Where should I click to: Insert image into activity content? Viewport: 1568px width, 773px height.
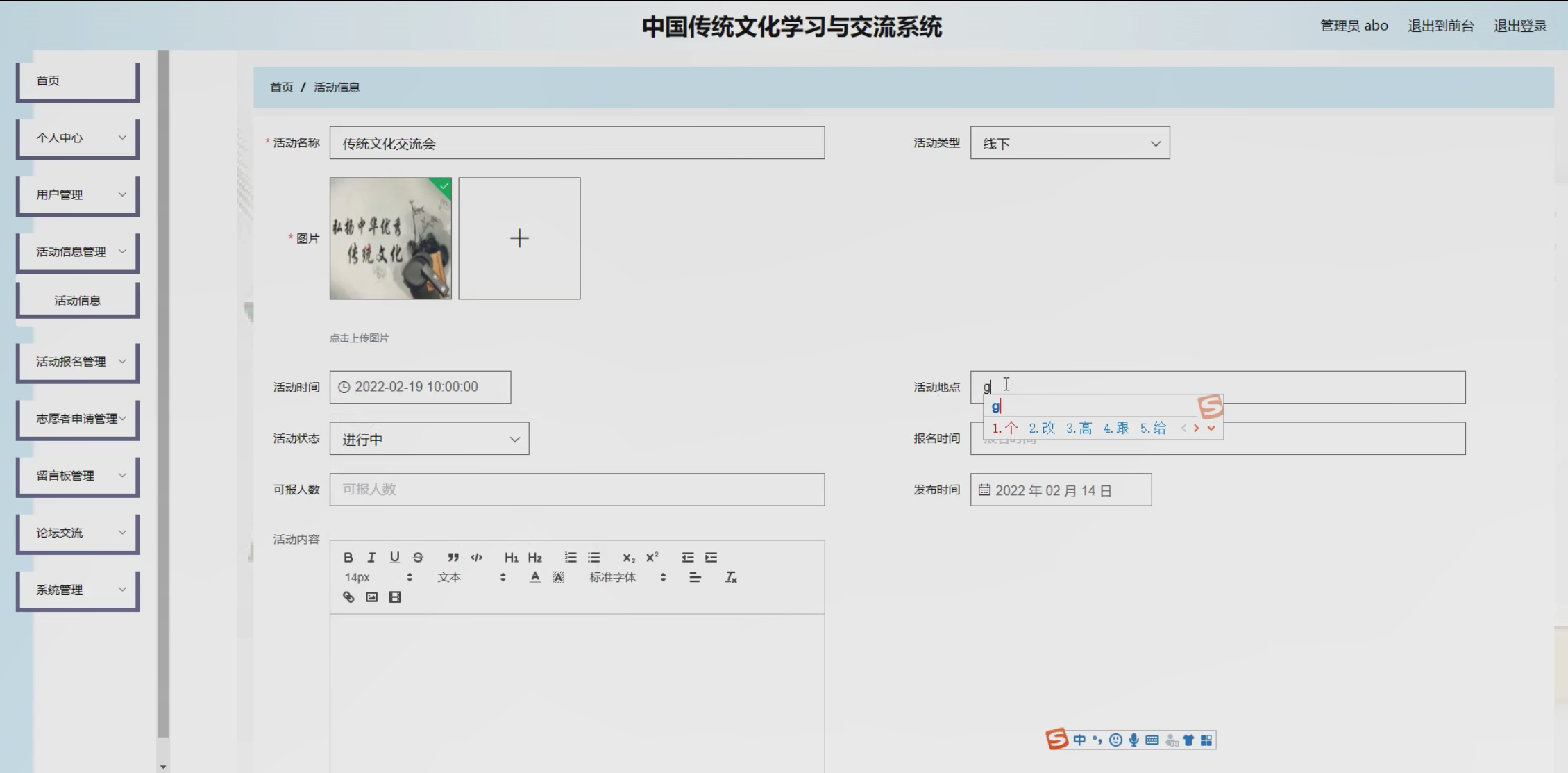[x=372, y=597]
